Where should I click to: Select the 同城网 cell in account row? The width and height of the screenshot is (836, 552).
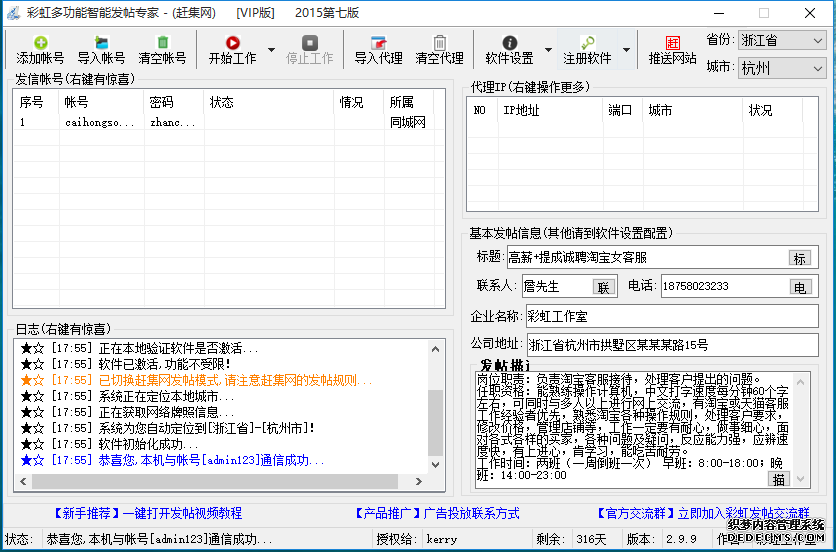click(x=408, y=123)
